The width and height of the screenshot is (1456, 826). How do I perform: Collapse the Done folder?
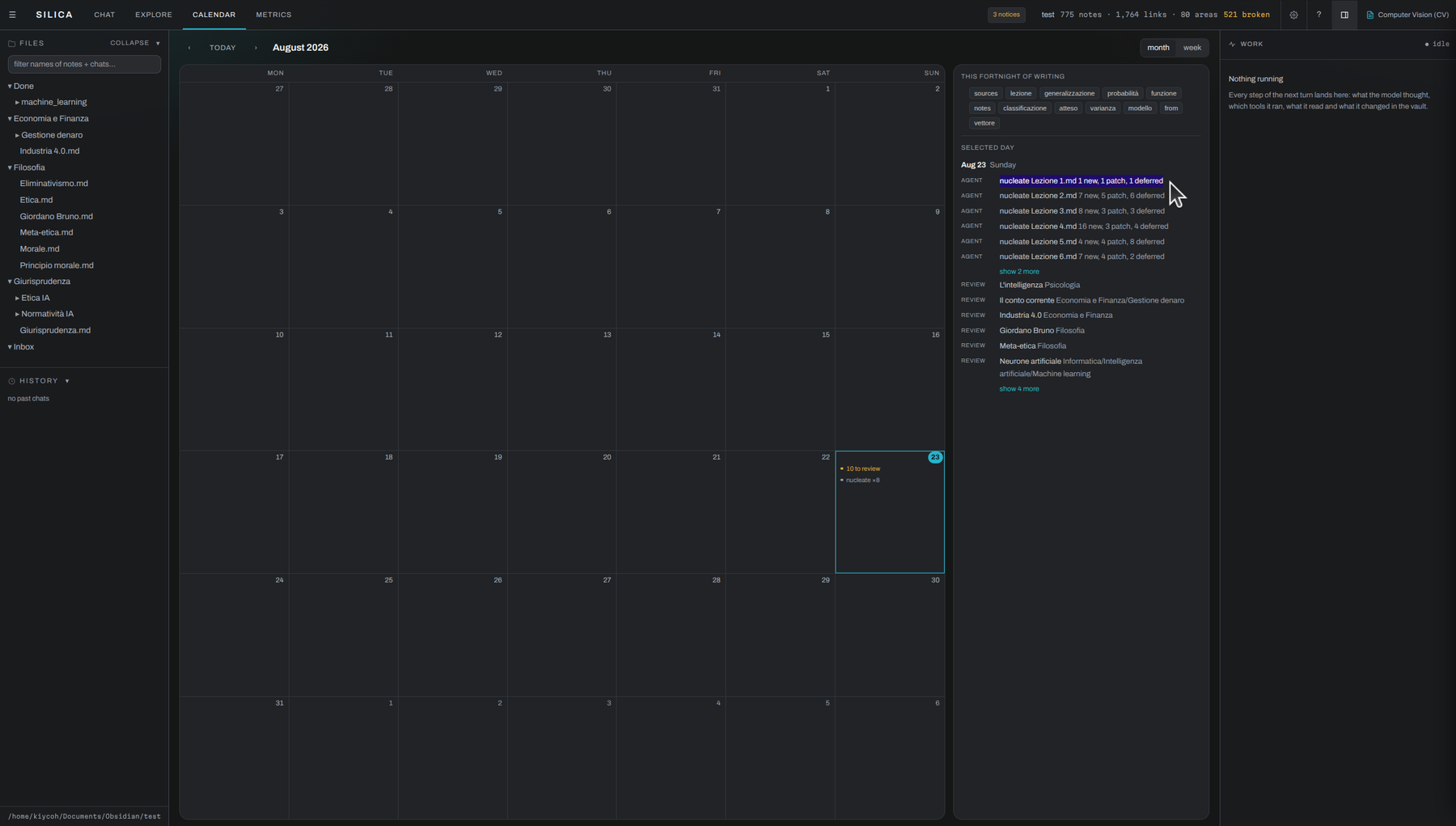(x=21, y=86)
